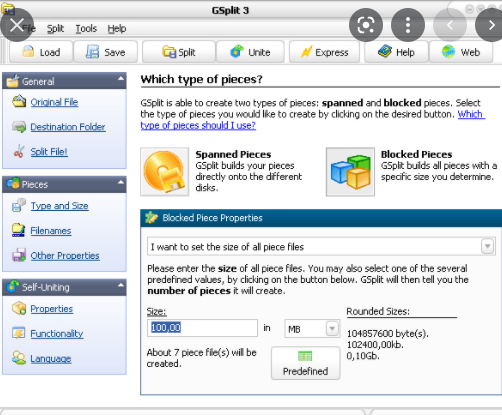Click the Functionality icon
Screen dimensions: 502x415
point(19,333)
